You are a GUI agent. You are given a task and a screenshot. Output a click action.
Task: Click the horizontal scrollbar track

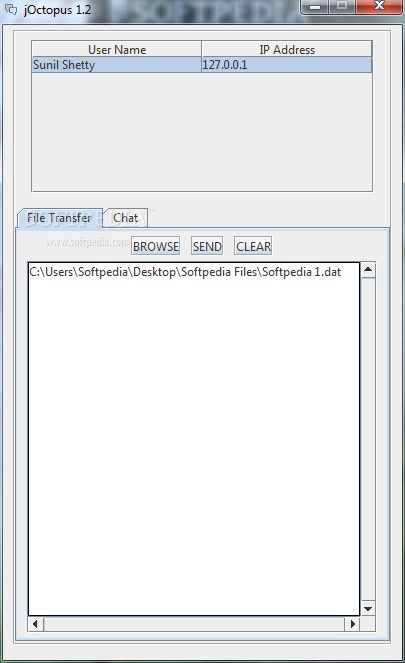[x=194, y=624]
